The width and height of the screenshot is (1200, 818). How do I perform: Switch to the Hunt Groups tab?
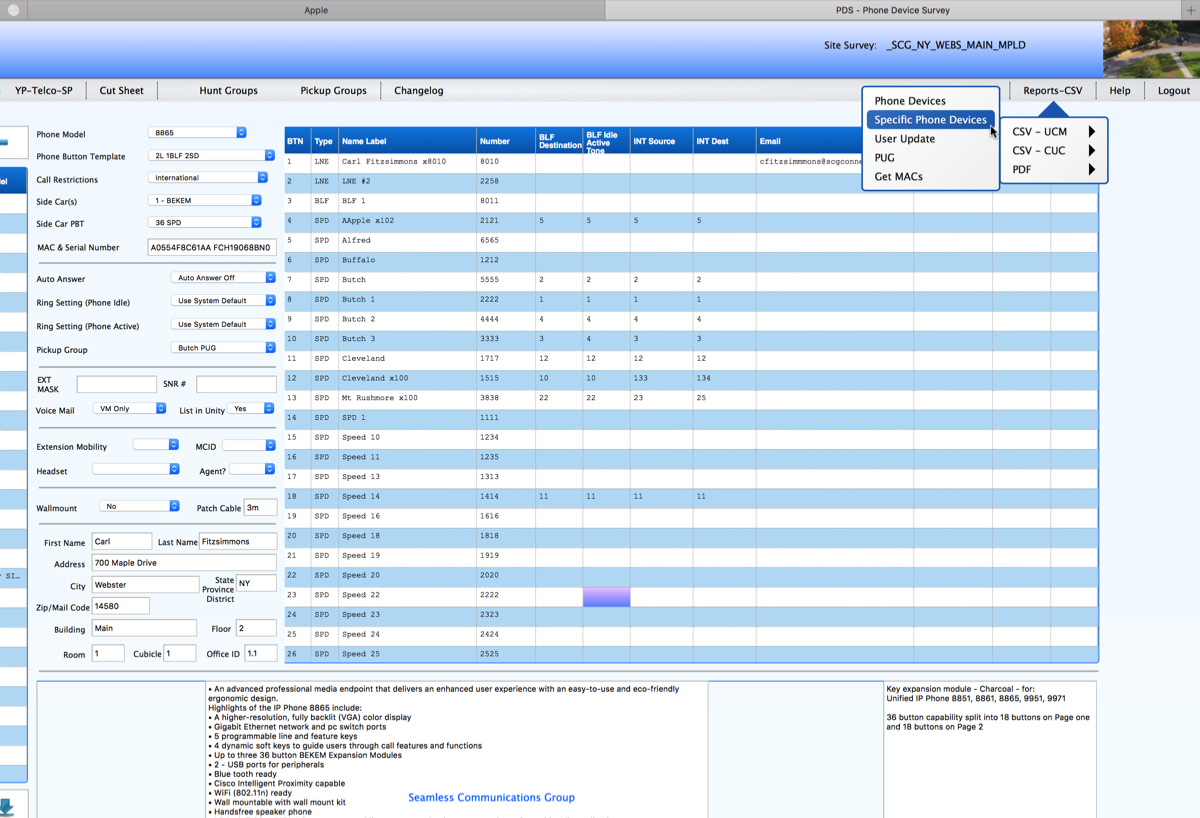[x=228, y=90]
